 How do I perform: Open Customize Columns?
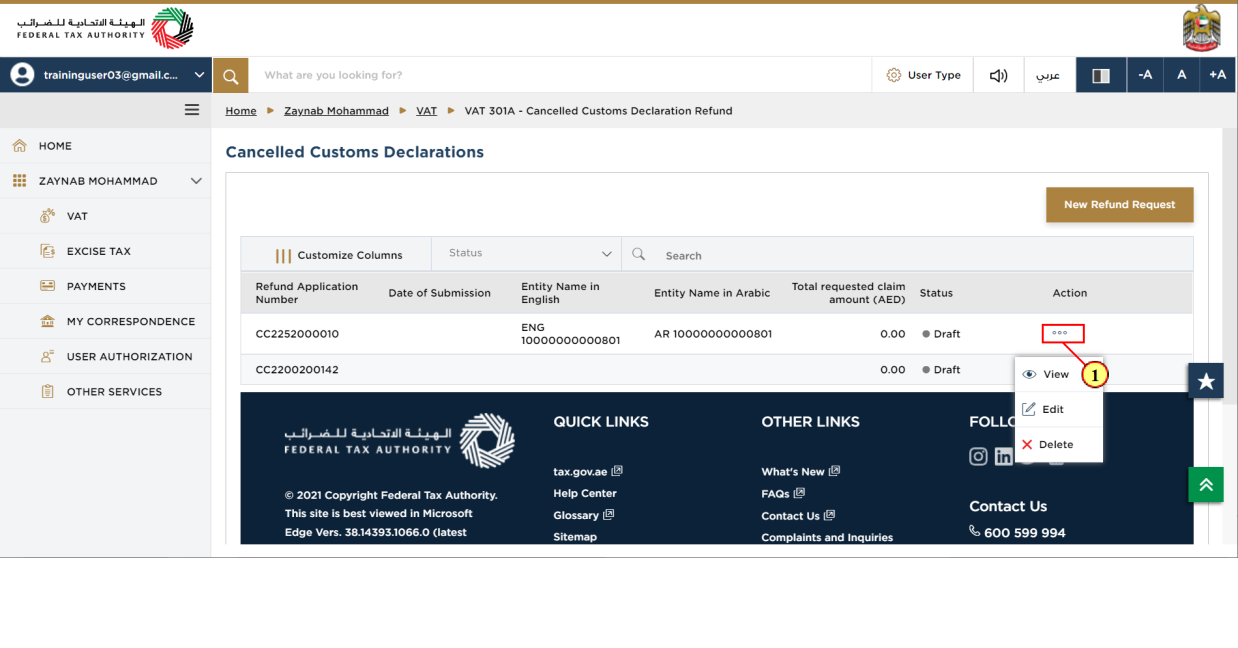(338, 255)
